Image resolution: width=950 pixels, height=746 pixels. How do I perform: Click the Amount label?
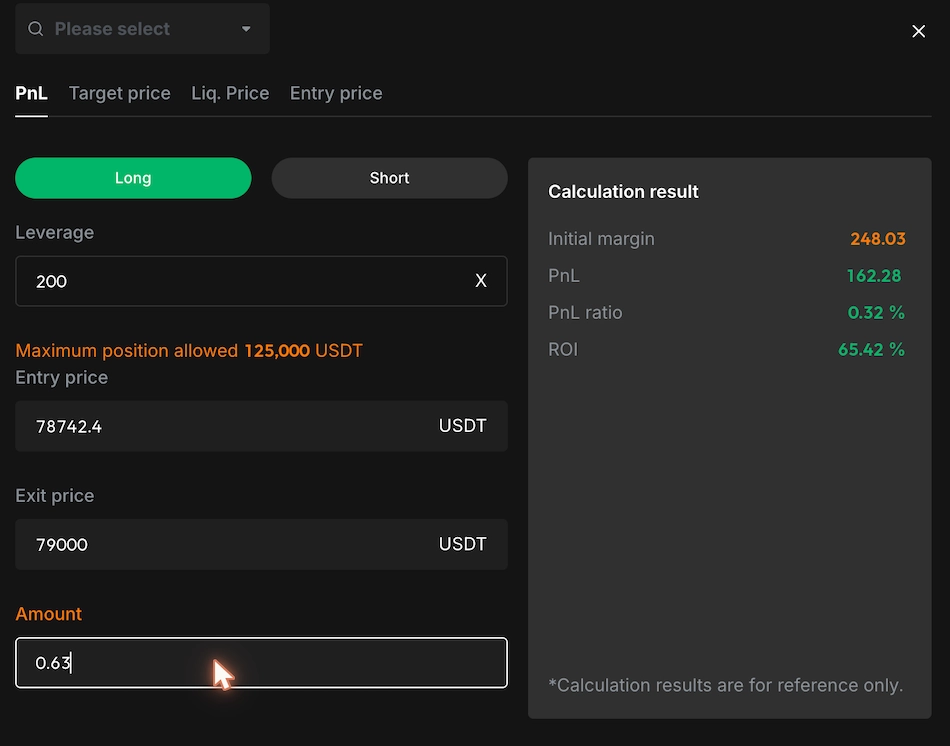(x=48, y=614)
